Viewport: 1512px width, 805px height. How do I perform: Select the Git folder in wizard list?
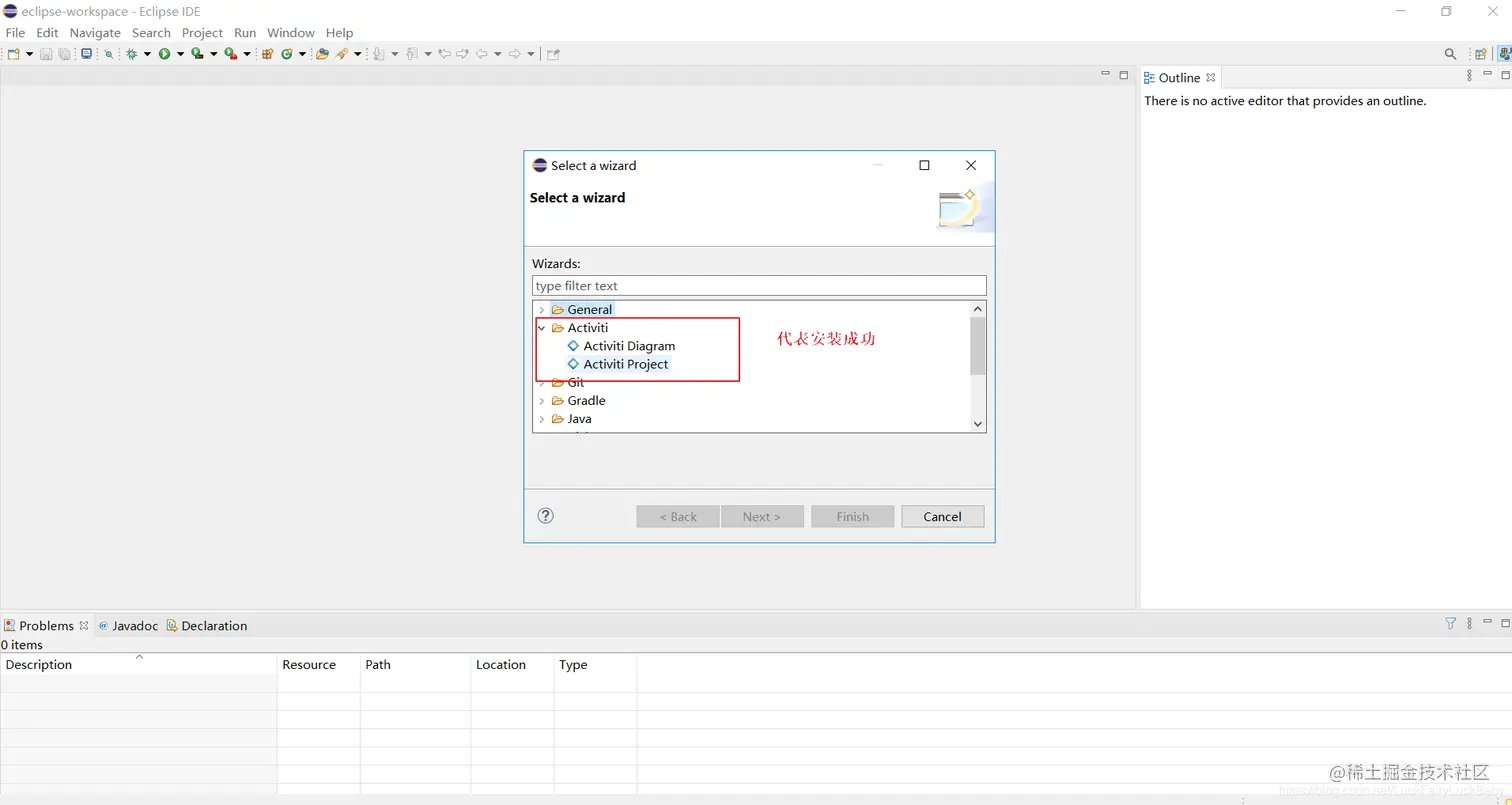tap(575, 382)
